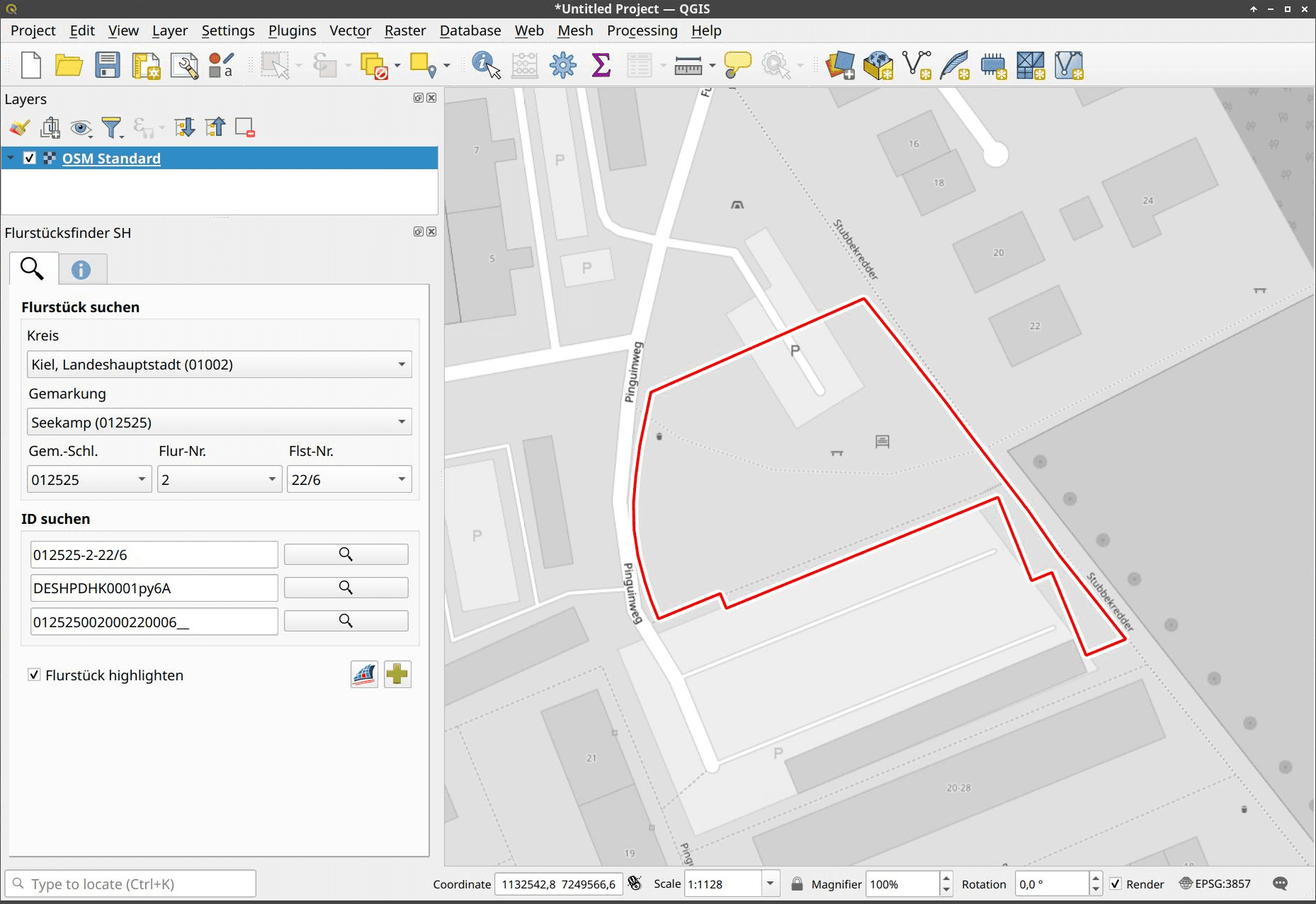The image size is (1316, 904).
Task: Open the plugin info tab icon
Action: coord(81,270)
